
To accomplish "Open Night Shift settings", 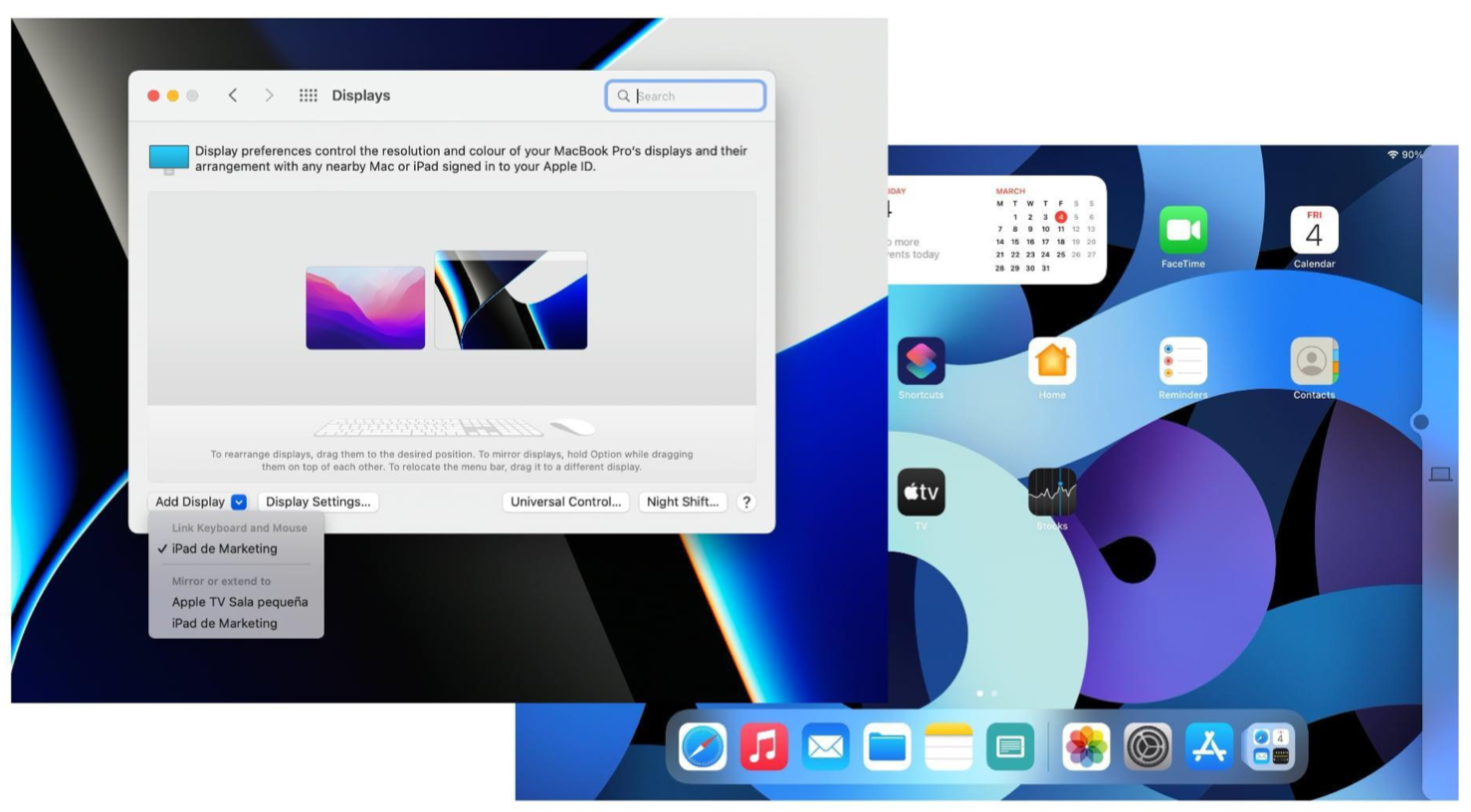I will tap(683, 503).
